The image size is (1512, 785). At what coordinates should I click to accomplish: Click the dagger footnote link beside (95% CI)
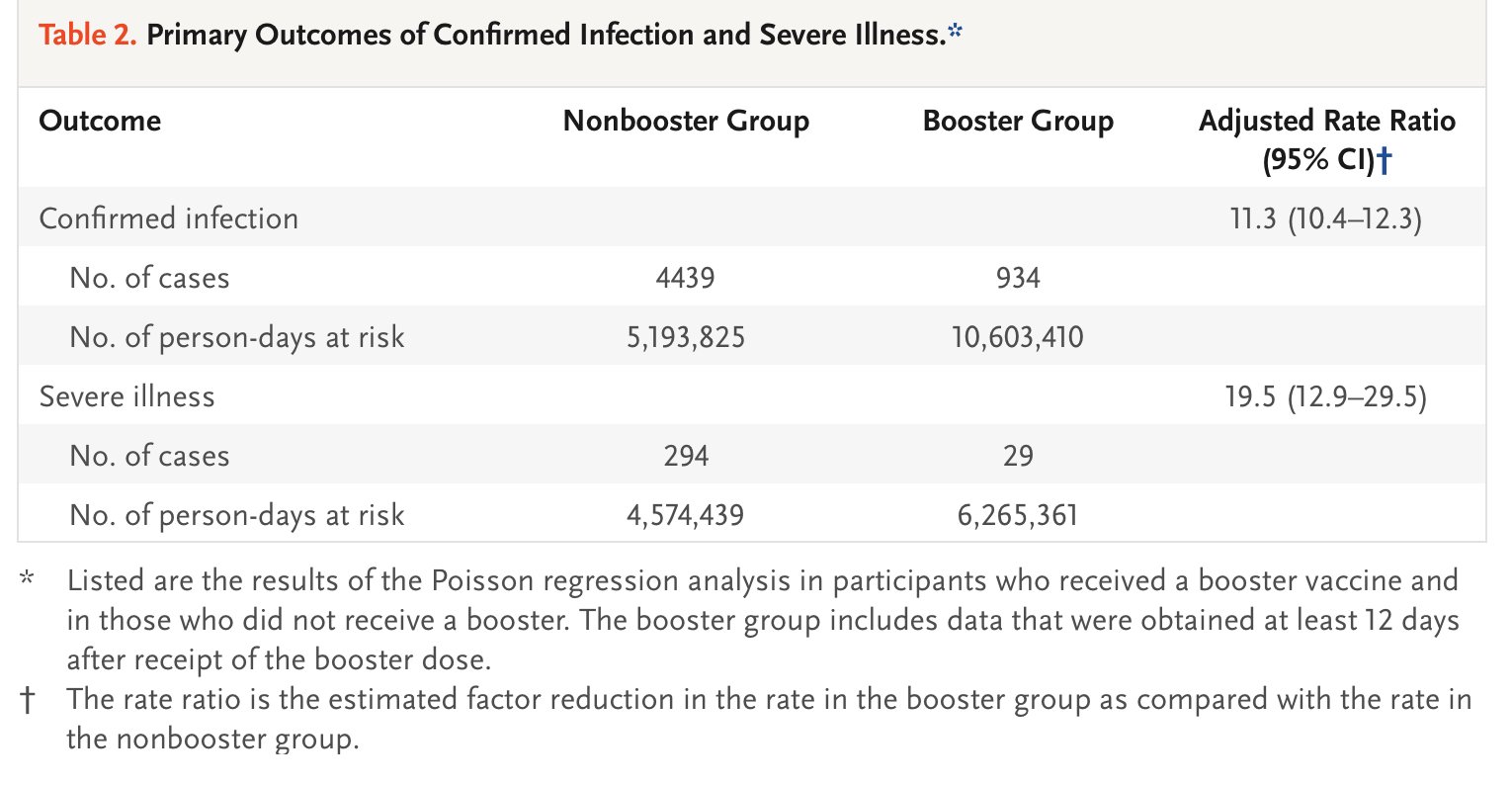[1384, 160]
